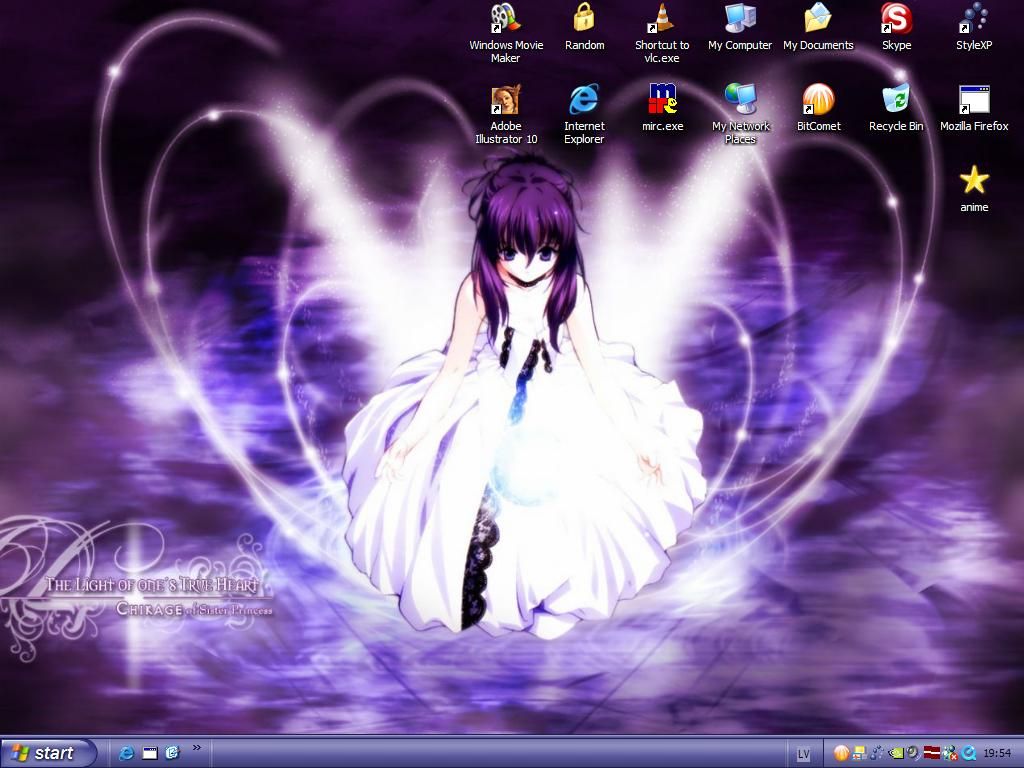Screen dimensions: 1024x768
Task: Click the QuickTime tray icon
Action: click(968, 754)
